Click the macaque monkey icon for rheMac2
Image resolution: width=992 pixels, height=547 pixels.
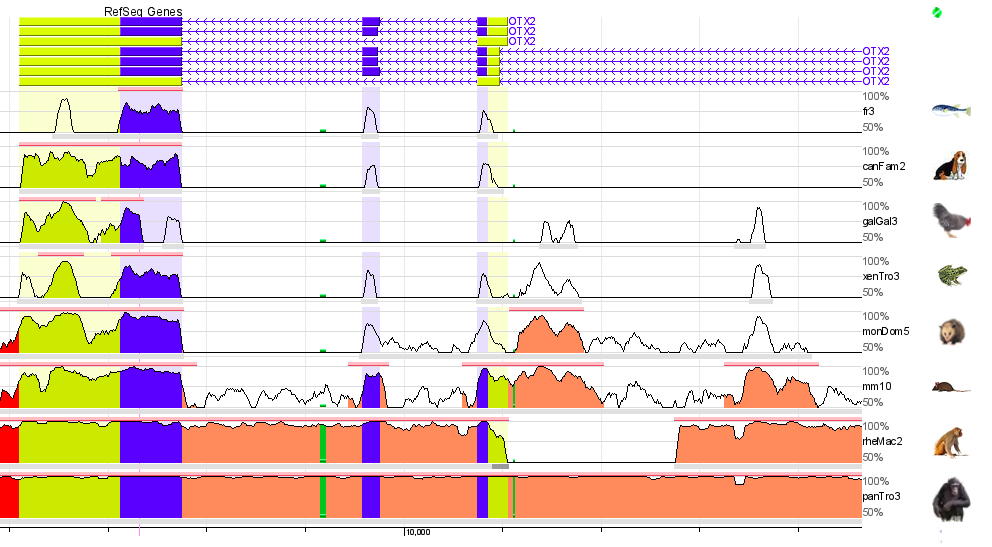click(949, 441)
